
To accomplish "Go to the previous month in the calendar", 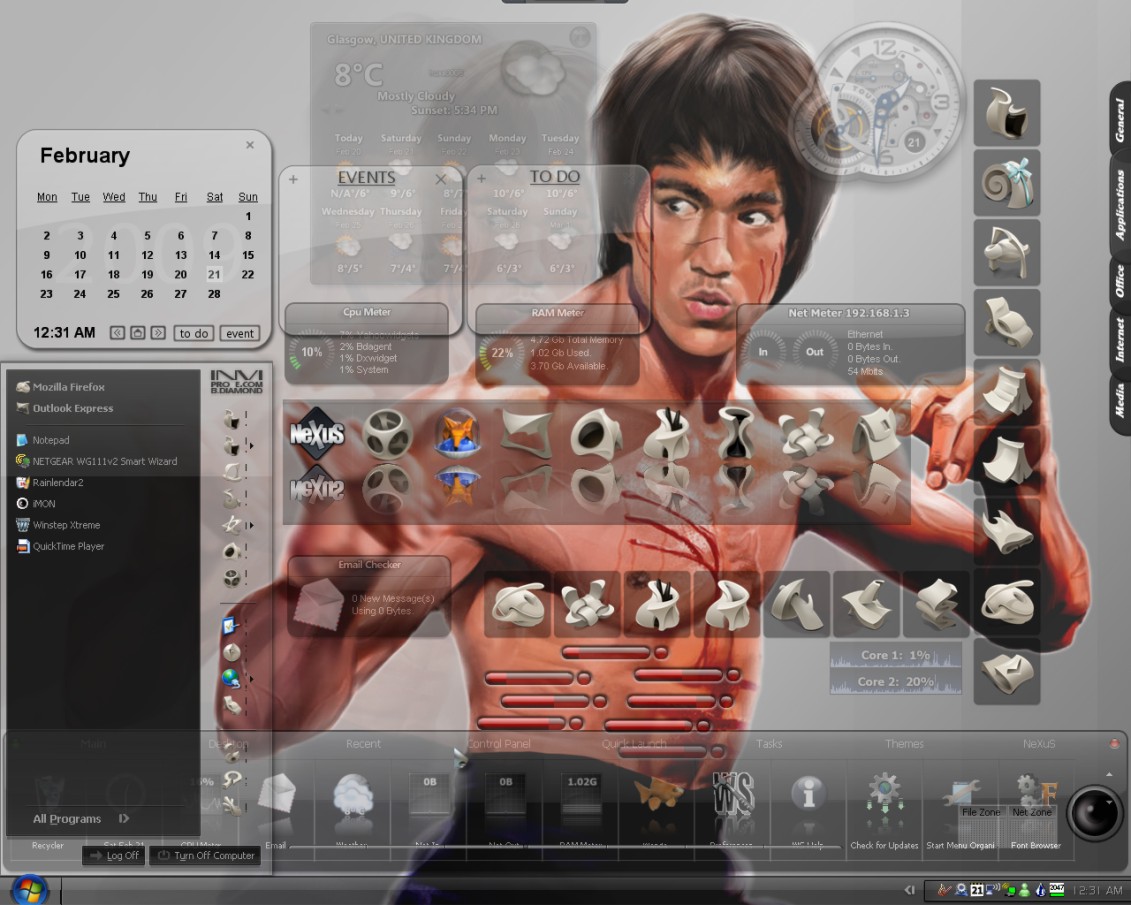I will click(x=117, y=333).
